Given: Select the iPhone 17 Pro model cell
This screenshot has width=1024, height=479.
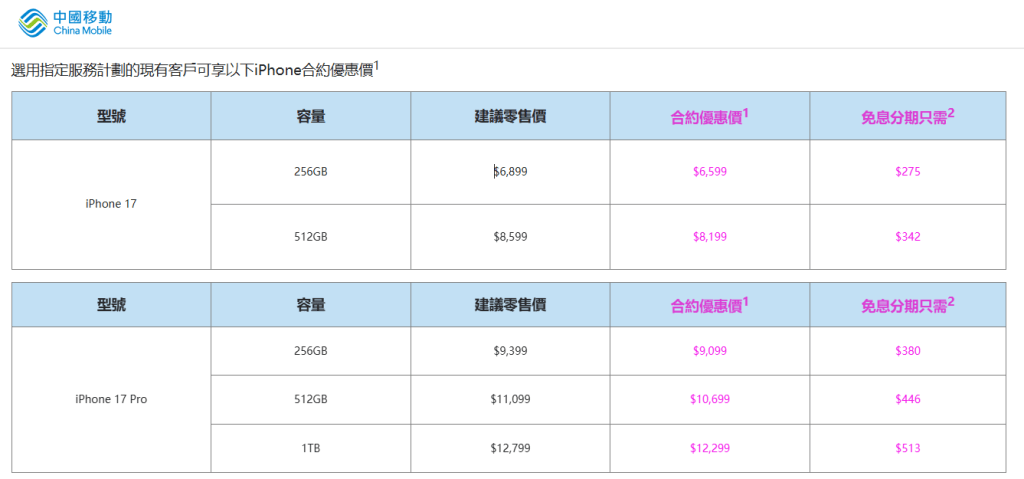Looking at the screenshot, I should click(111, 399).
